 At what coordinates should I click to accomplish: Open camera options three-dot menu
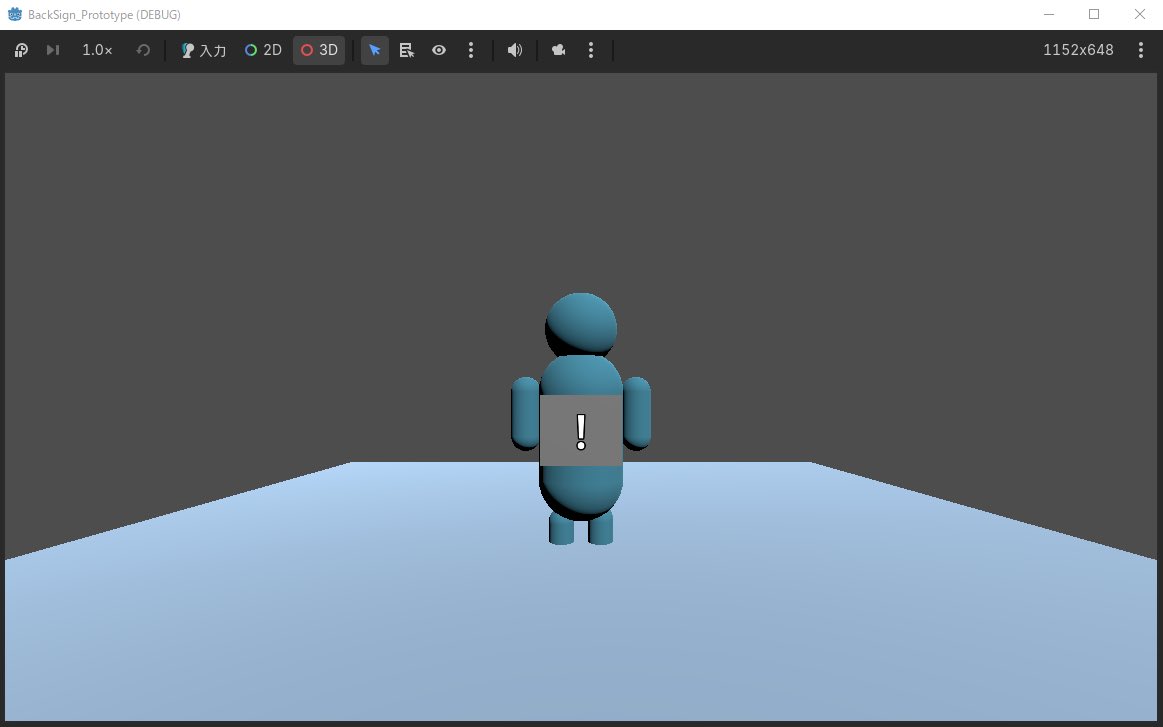[590, 50]
